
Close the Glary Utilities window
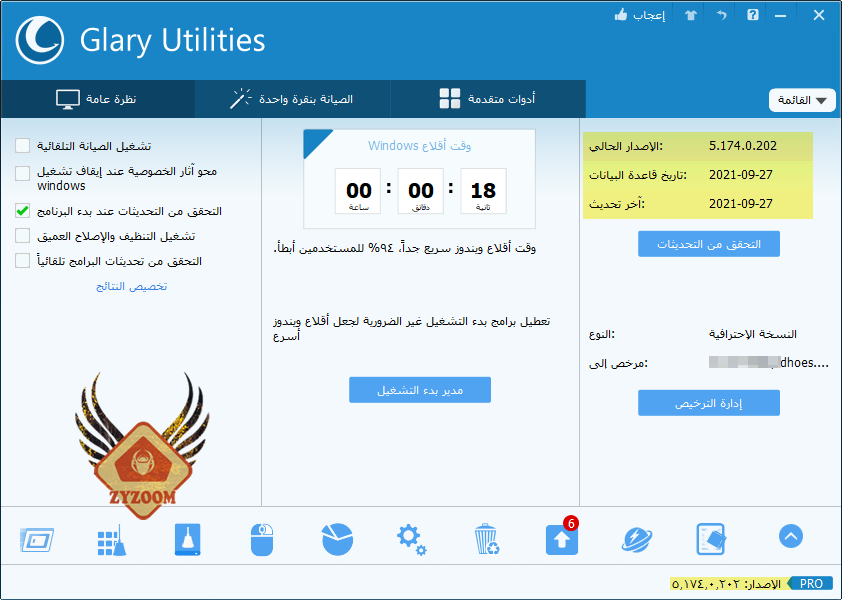(x=818, y=15)
